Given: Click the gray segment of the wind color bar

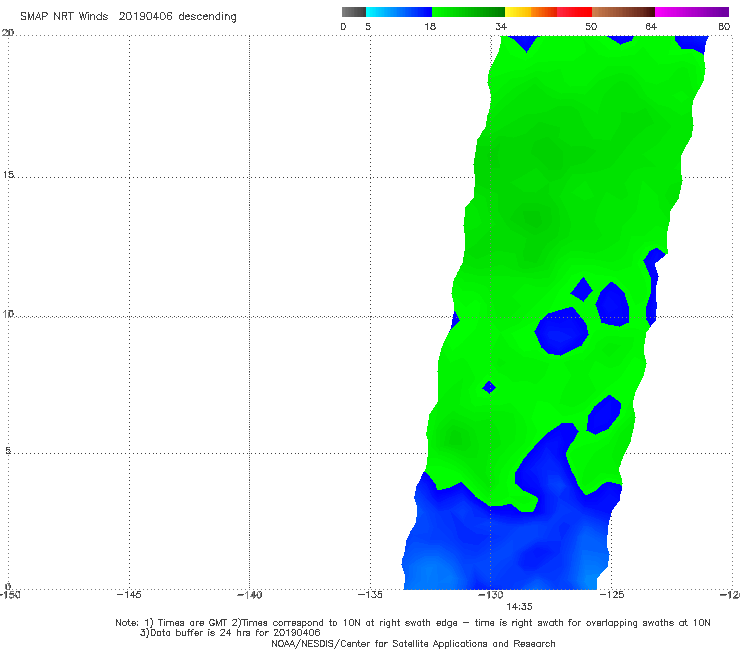Looking at the screenshot, I should tap(353, 12).
